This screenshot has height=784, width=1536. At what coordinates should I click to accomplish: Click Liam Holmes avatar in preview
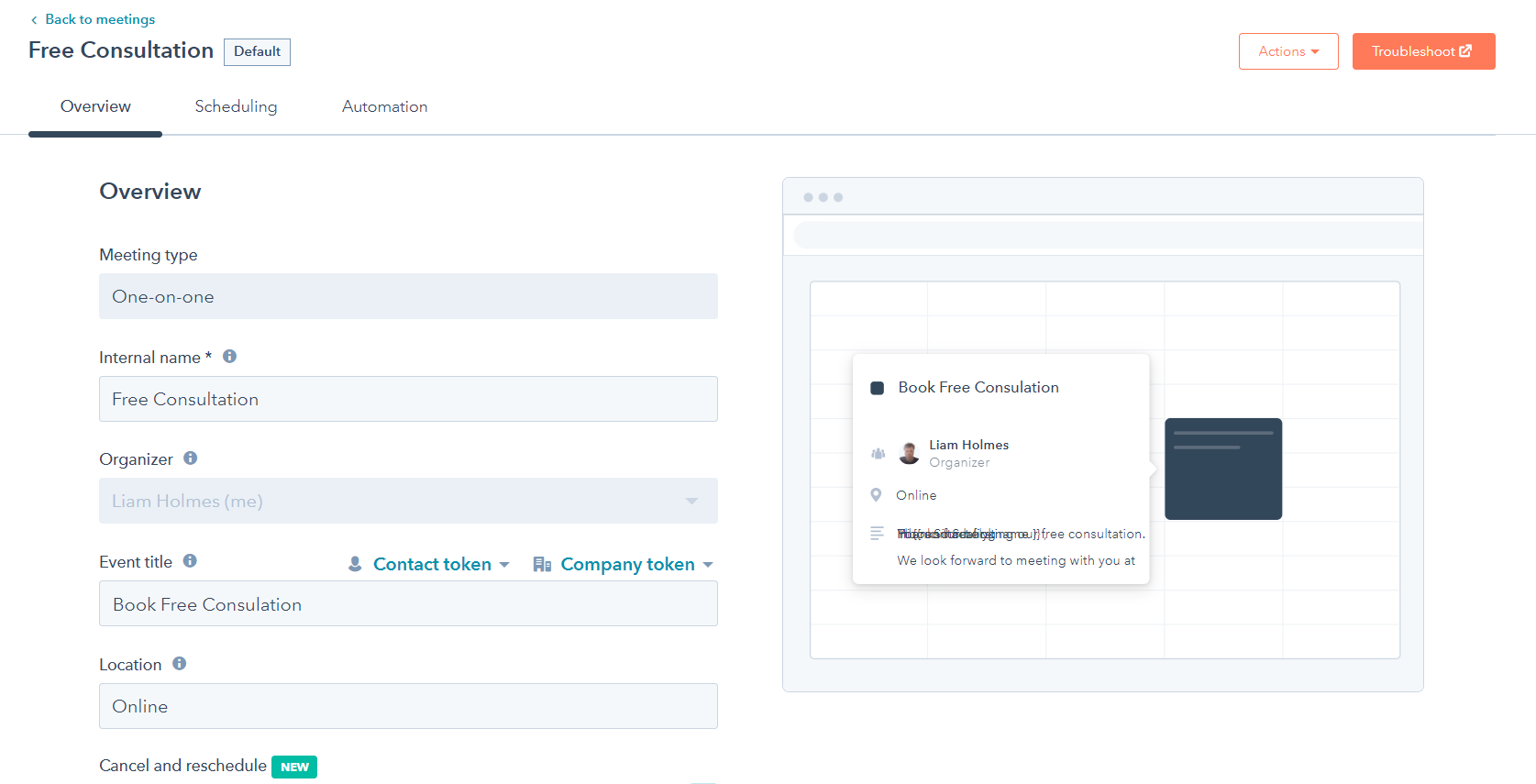910,453
